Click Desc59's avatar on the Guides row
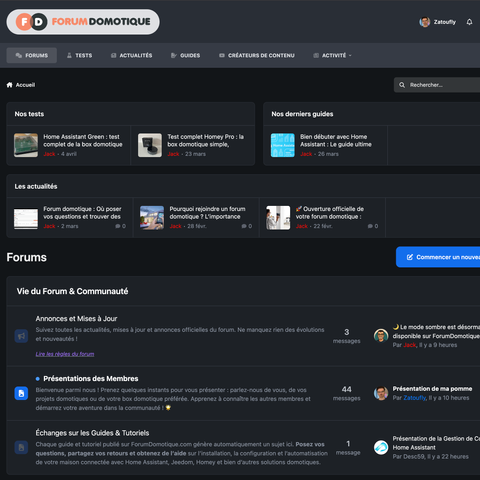 tap(381, 447)
